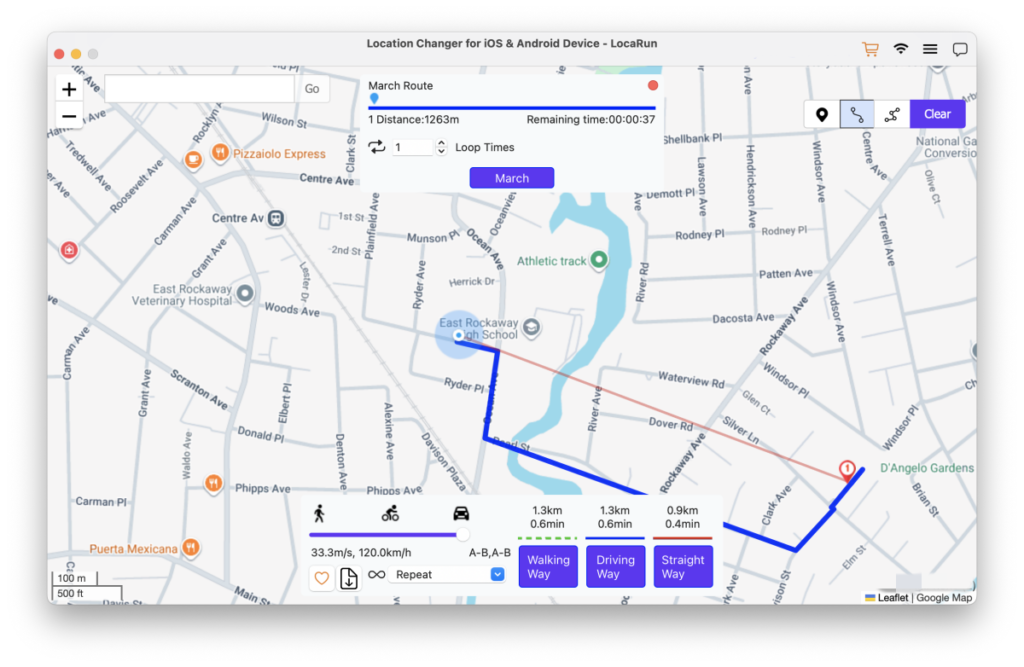1024x667 pixels.
Task: Close March Route panel red dot
Action: [x=652, y=86]
